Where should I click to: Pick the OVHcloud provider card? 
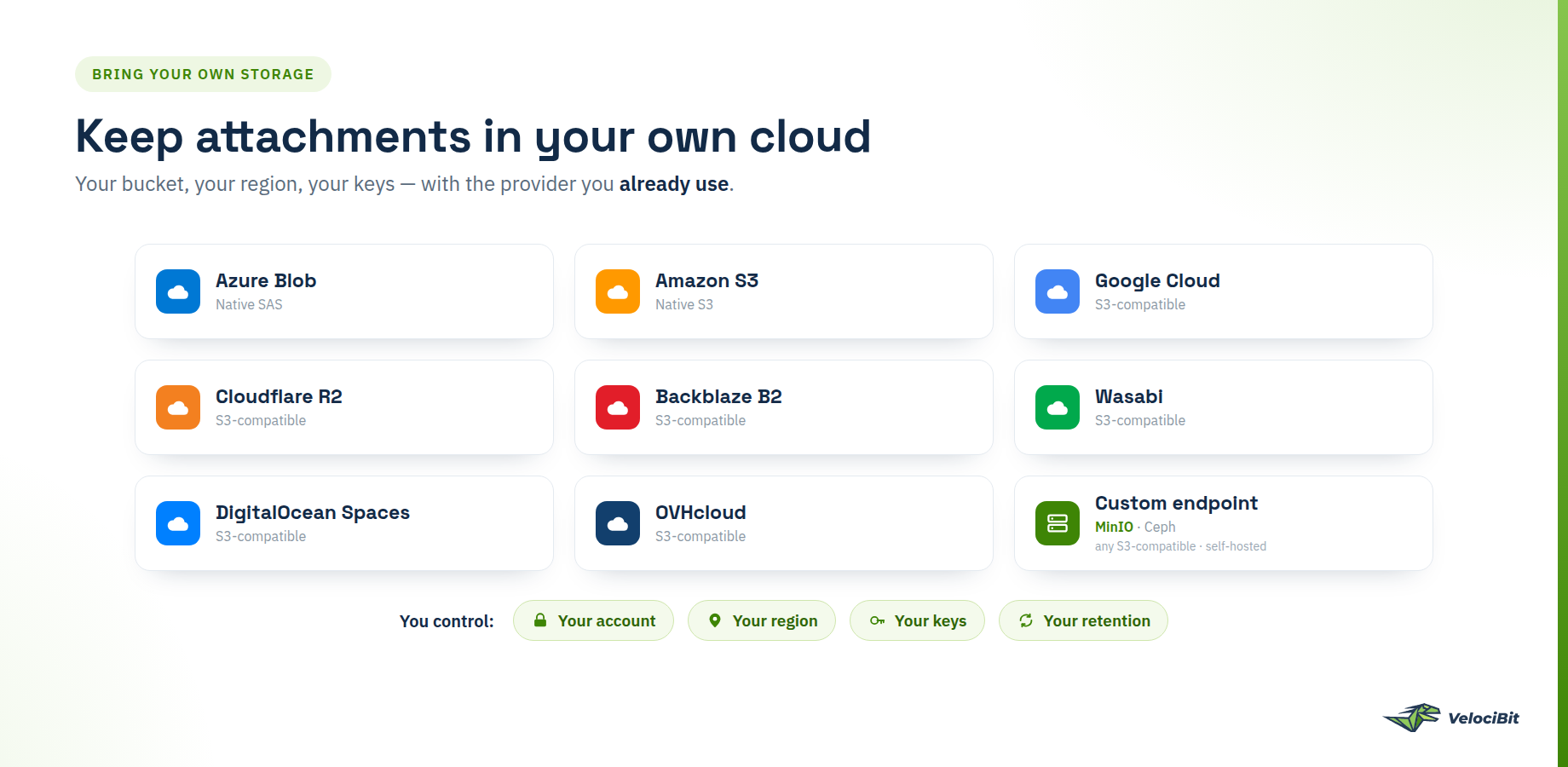[784, 523]
